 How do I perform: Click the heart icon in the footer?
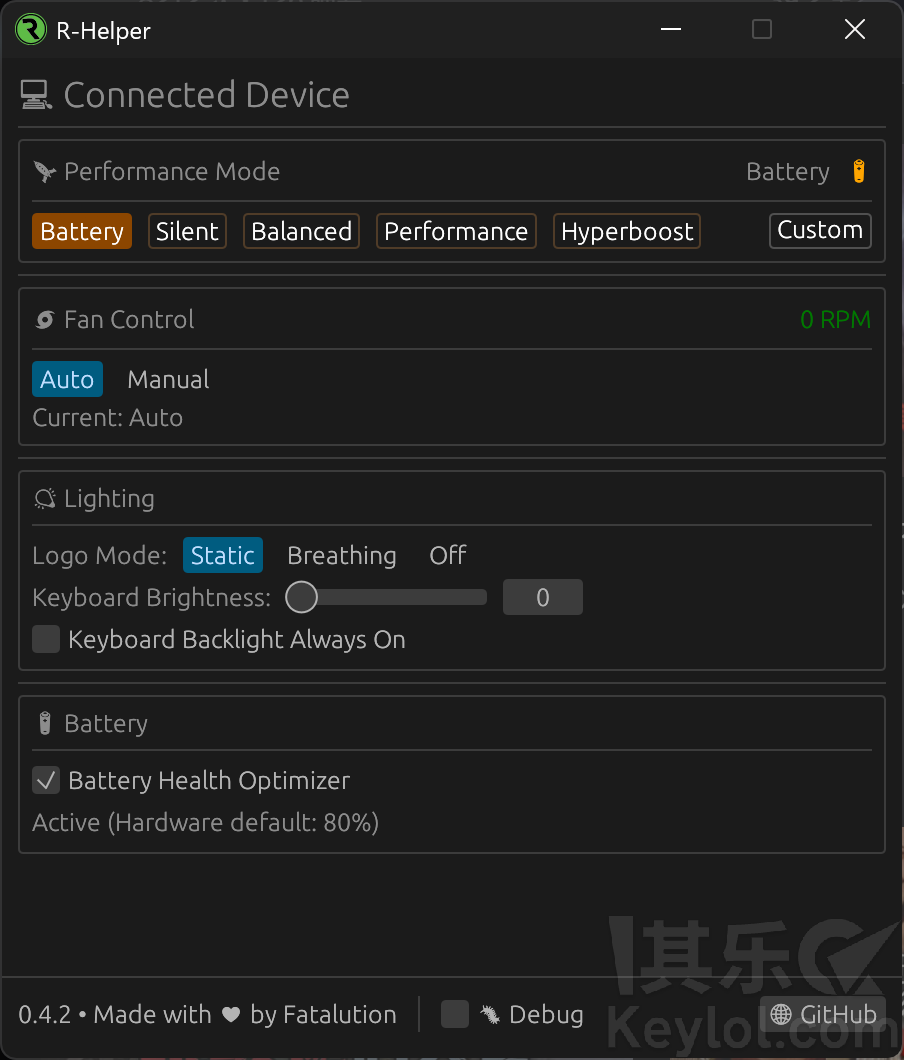click(x=231, y=1015)
